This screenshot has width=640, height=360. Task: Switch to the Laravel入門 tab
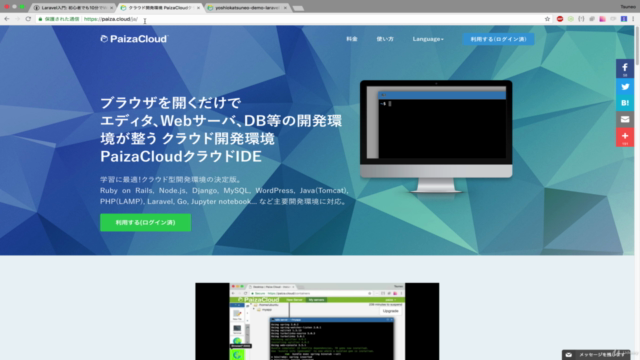pyautogui.click(x=72, y=8)
